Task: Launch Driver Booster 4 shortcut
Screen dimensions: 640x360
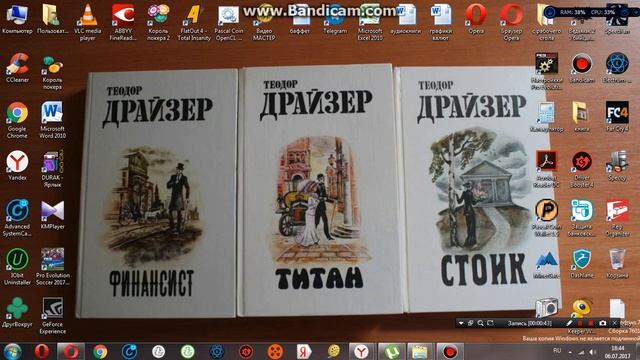Action: pyautogui.click(x=582, y=169)
